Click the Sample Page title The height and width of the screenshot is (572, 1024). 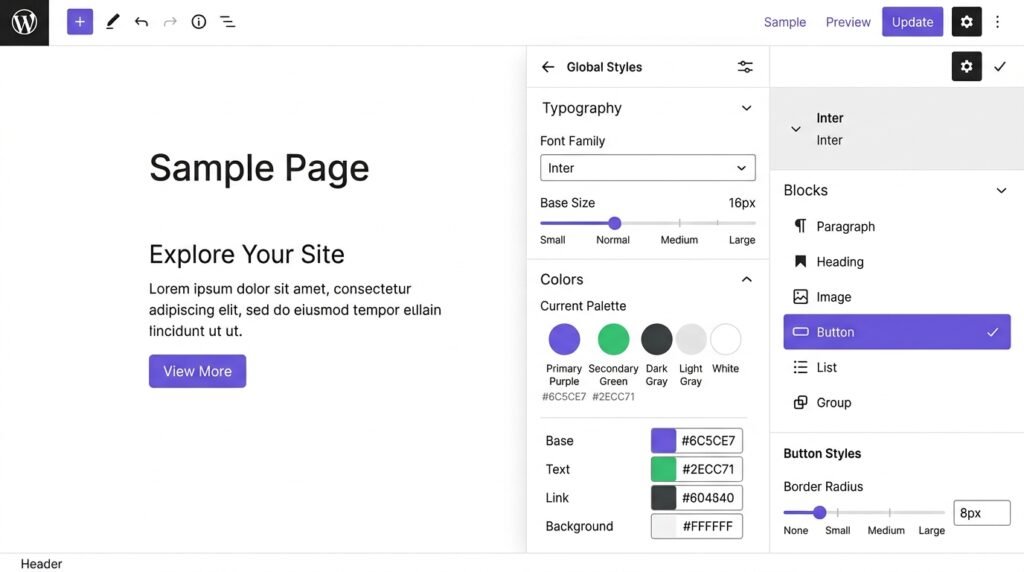pyautogui.click(x=259, y=168)
